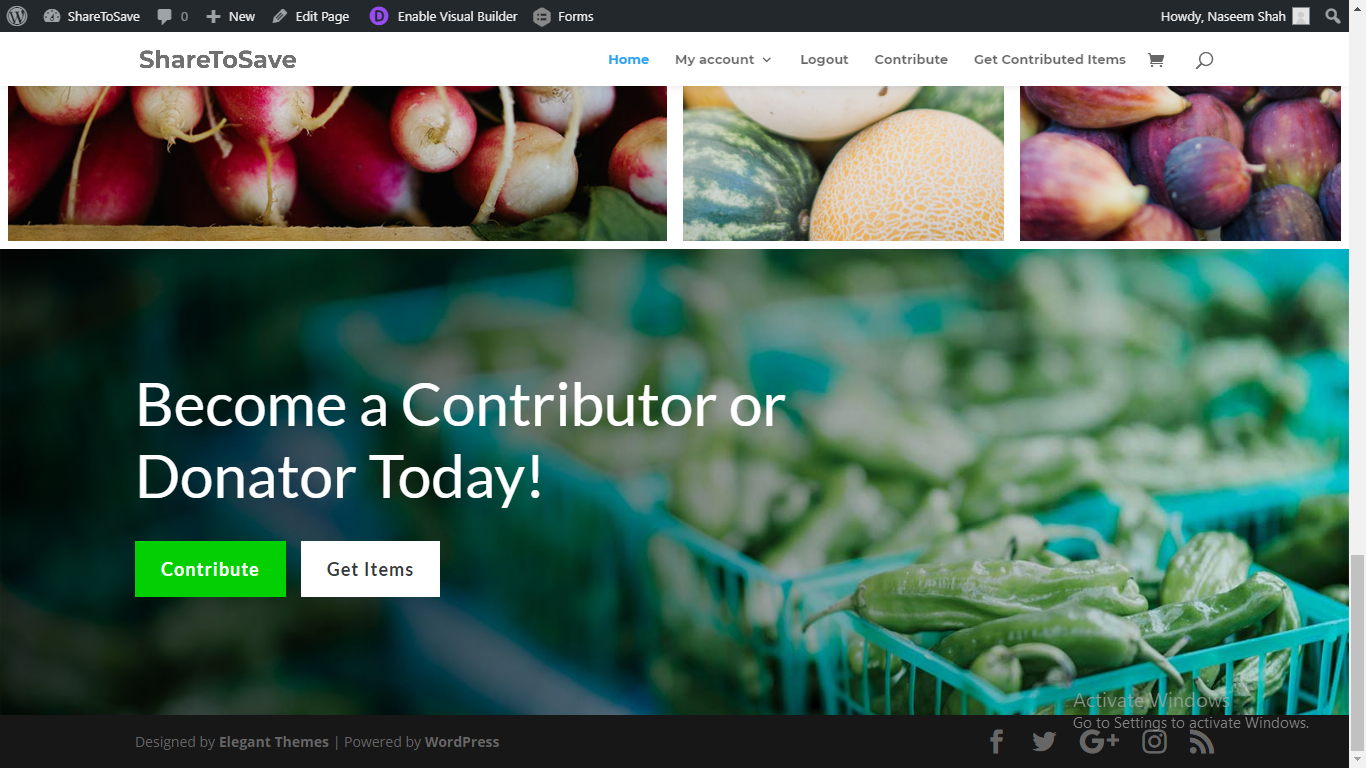Open the Elegant Themes link
1366x768 pixels.
274,742
